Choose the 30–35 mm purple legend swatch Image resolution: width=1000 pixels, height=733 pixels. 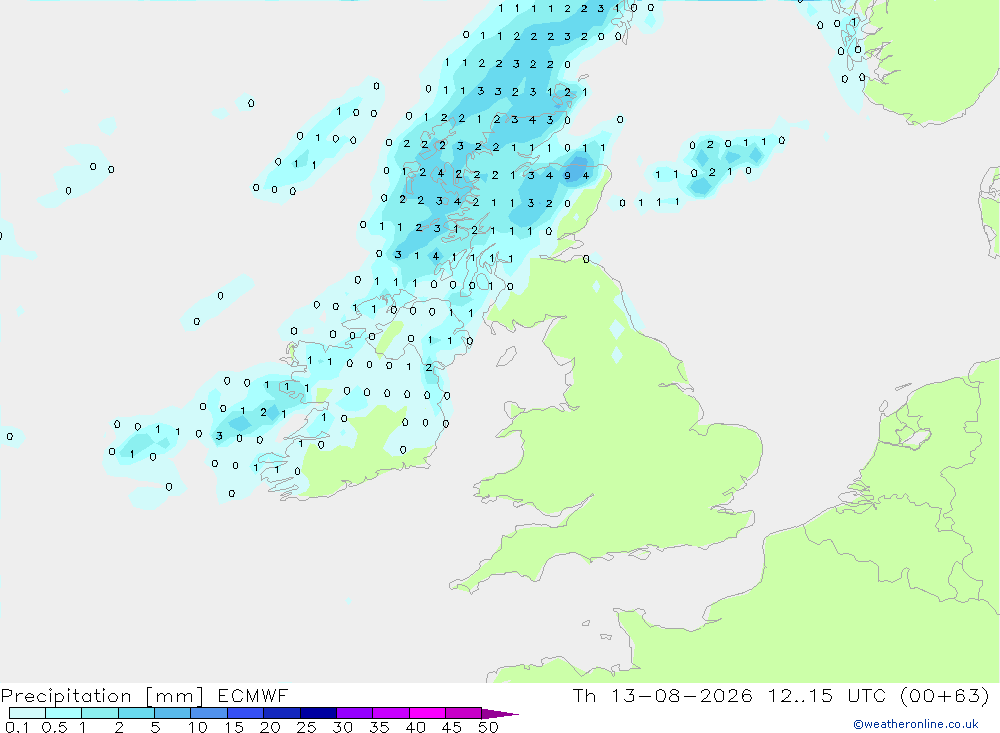(355, 713)
